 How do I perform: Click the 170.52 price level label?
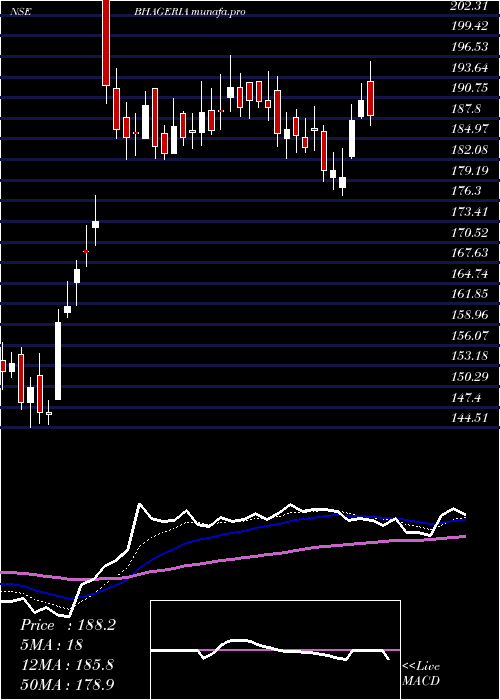pyautogui.click(x=471, y=233)
